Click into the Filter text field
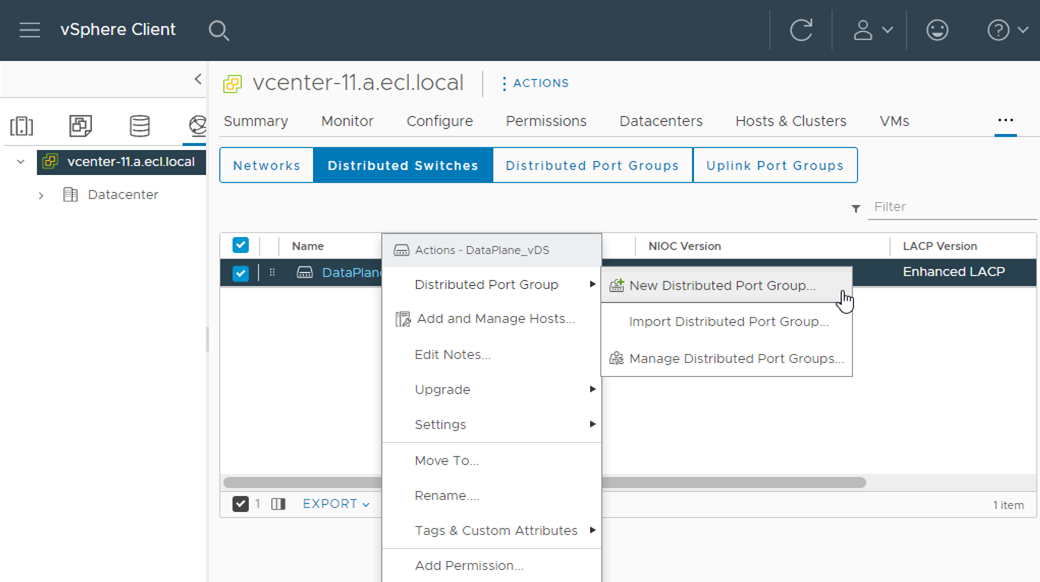Image resolution: width=1040 pixels, height=582 pixels. [x=938, y=207]
